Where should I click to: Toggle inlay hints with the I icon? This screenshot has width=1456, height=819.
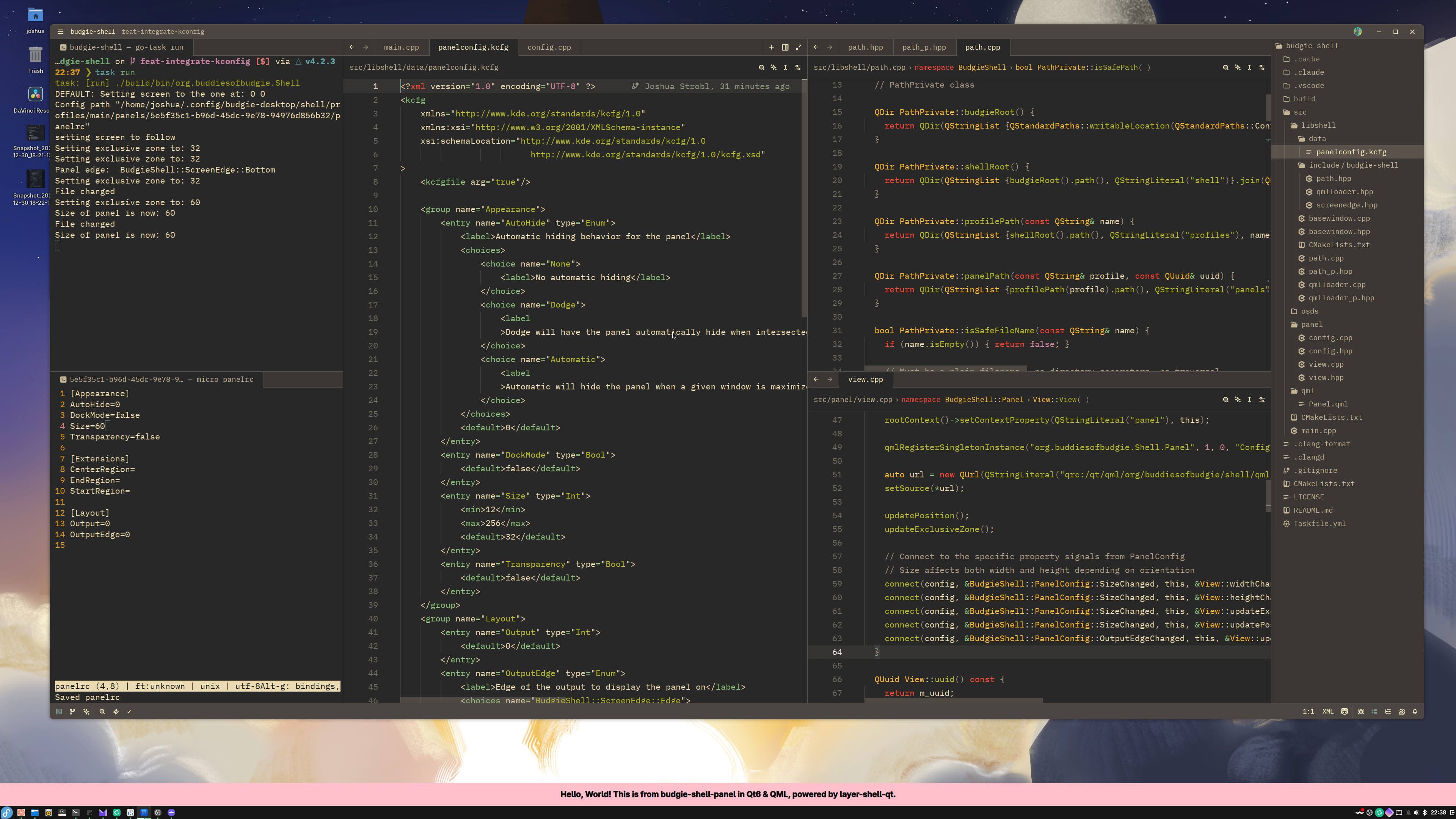pos(785,67)
